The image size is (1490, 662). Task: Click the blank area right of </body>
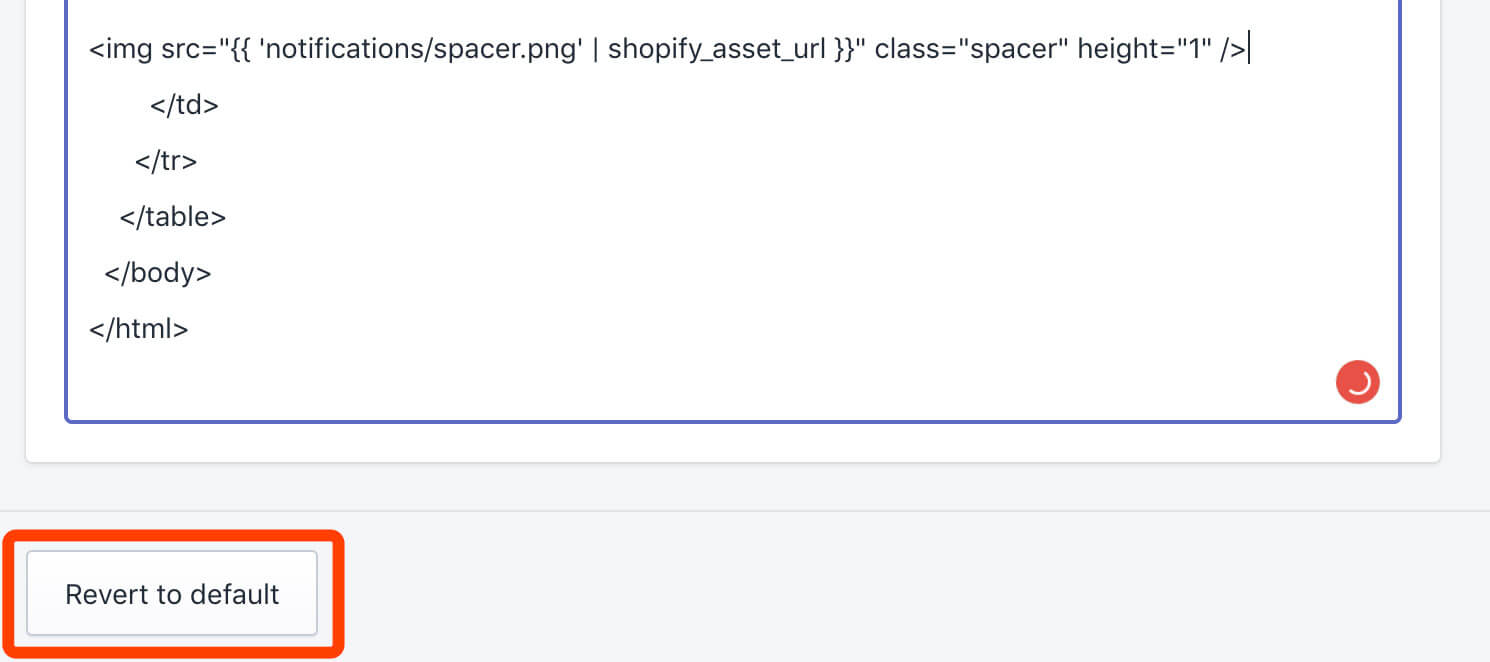click(x=800, y=272)
